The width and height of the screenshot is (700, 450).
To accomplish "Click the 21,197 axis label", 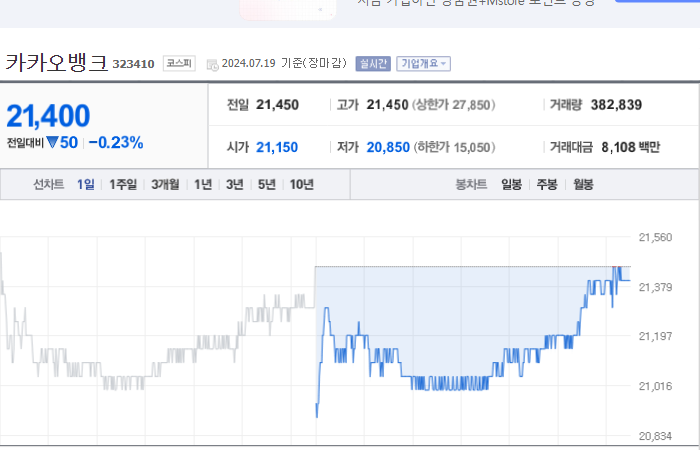I will pos(655,336).
